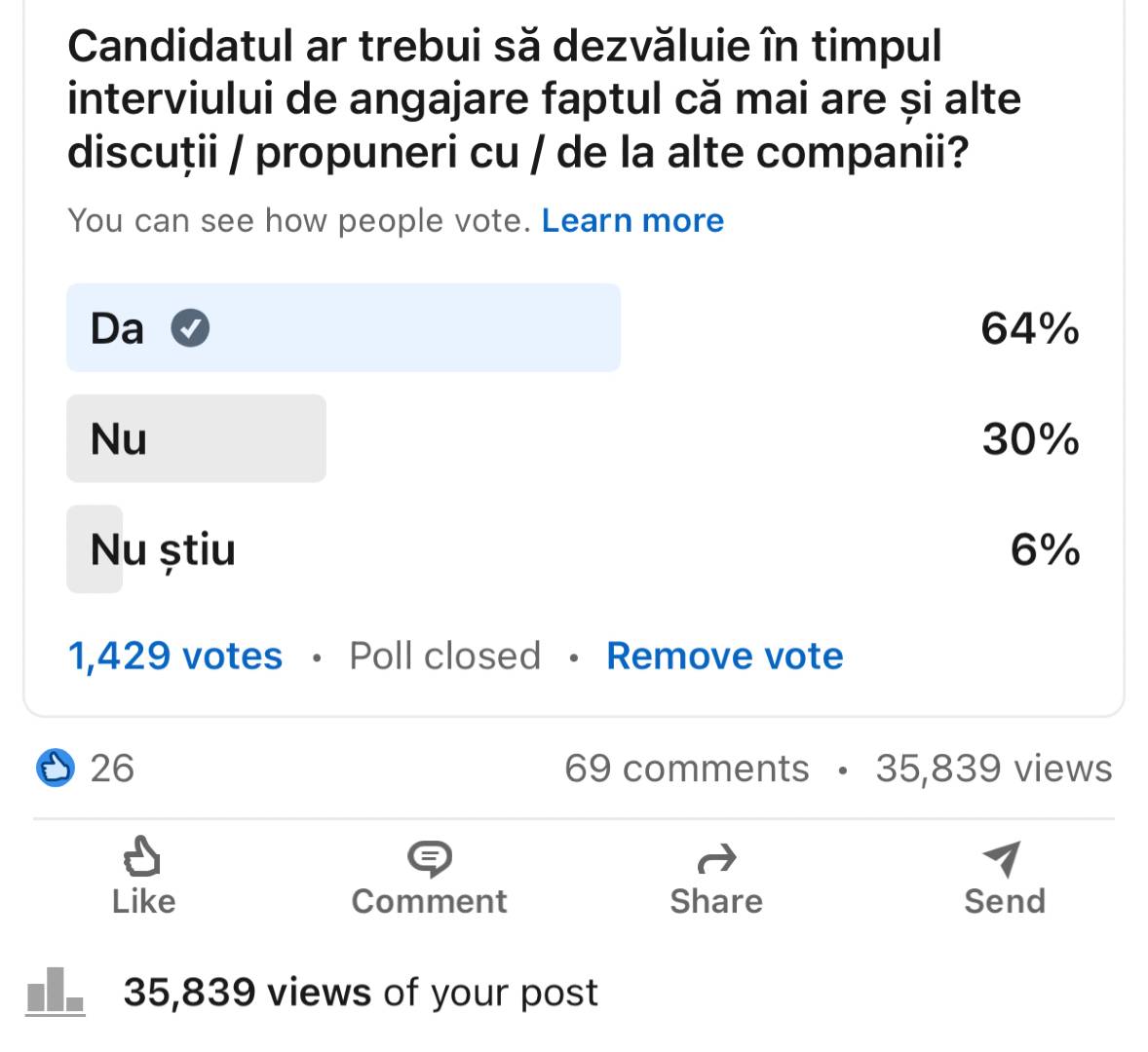Click the 26 reactions count
The width and height of the screenshot is (1148, 1052).
click(112, 769)
